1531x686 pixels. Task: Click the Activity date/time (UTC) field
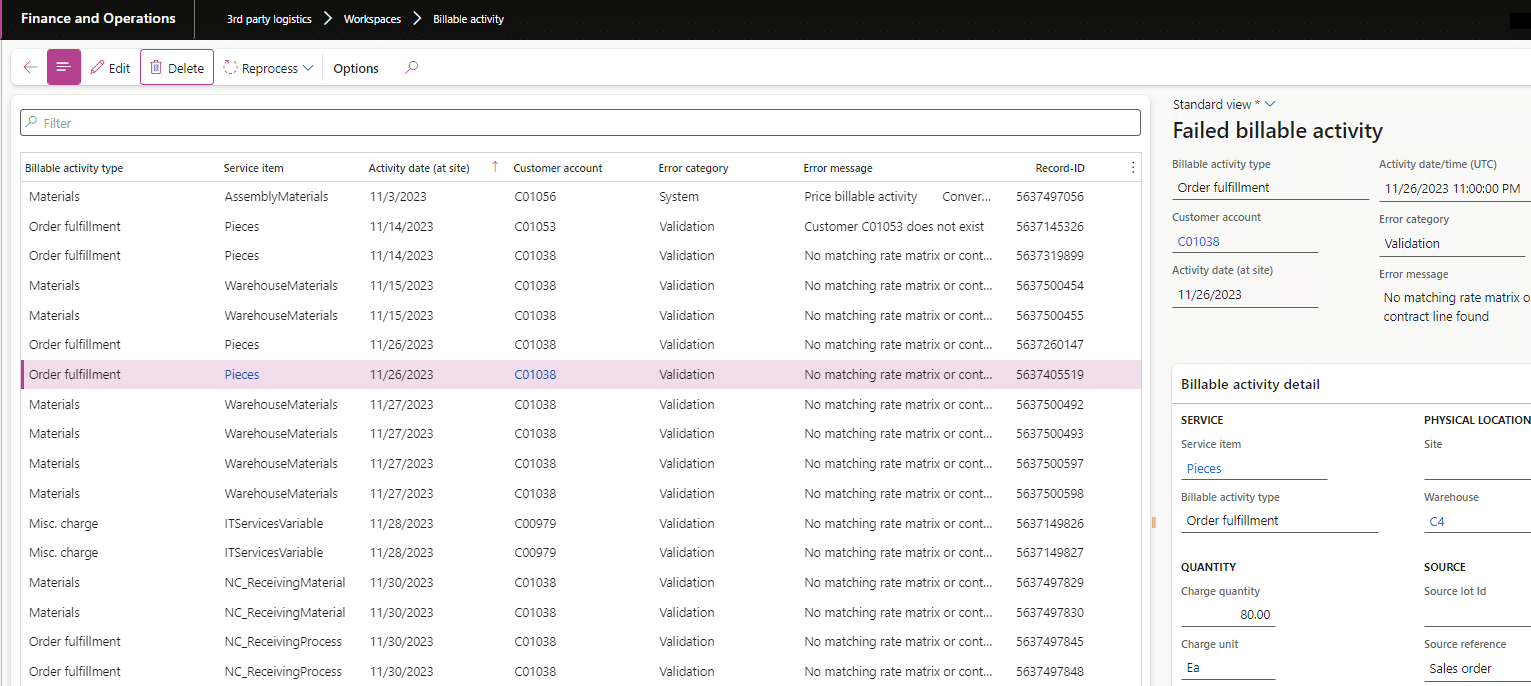1454,188
